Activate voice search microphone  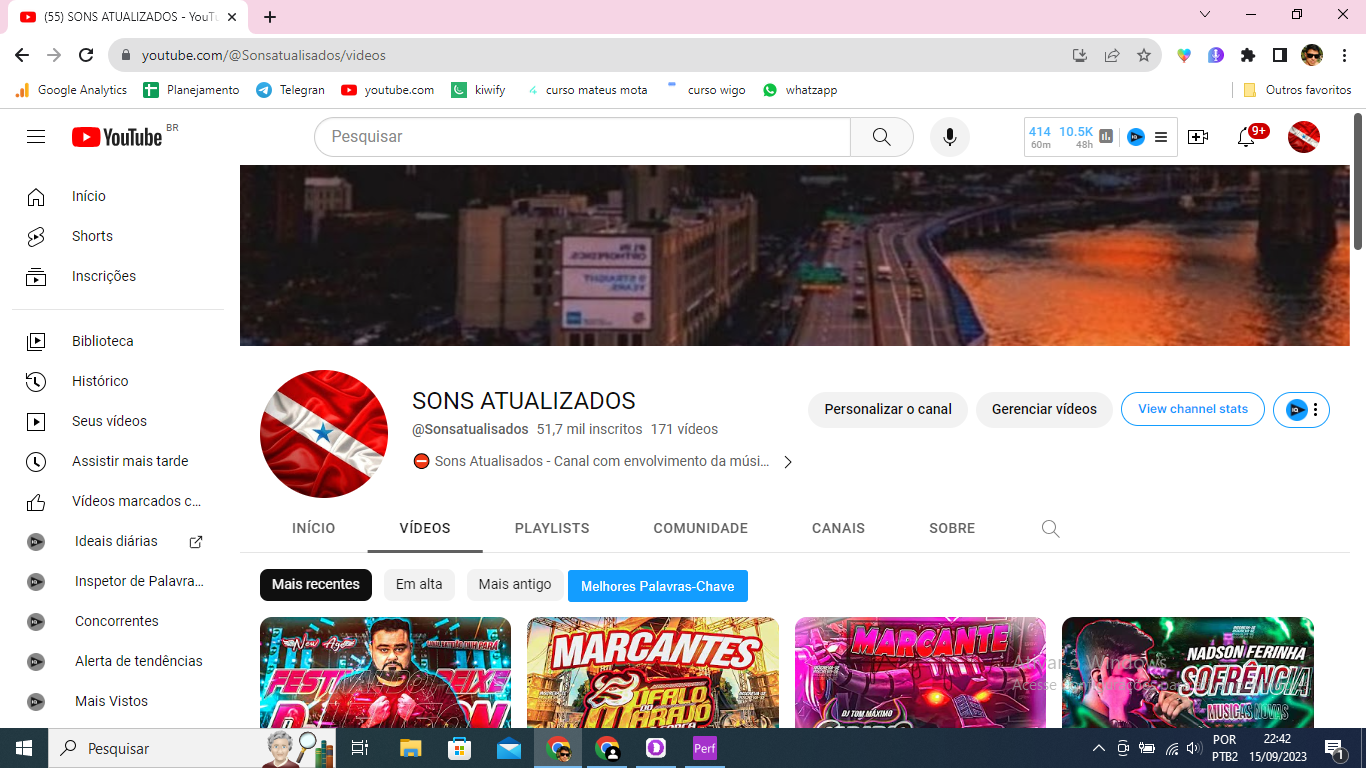click(x=949, y=137)
